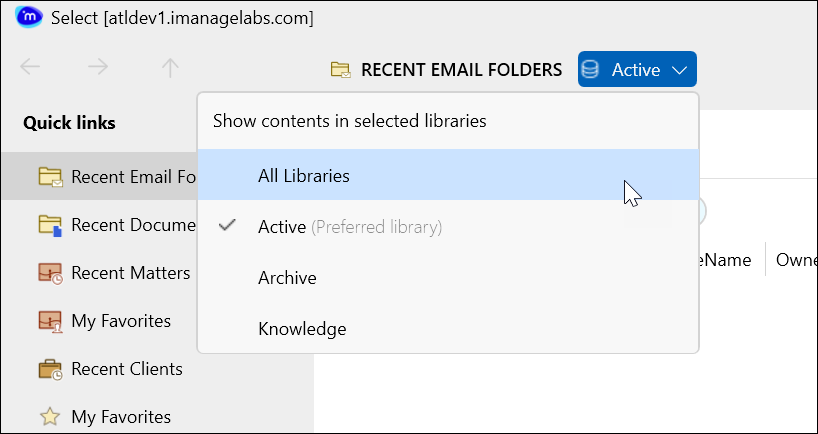Click the Recent Clients briefcase icon
818x434 pixels.
50,369
